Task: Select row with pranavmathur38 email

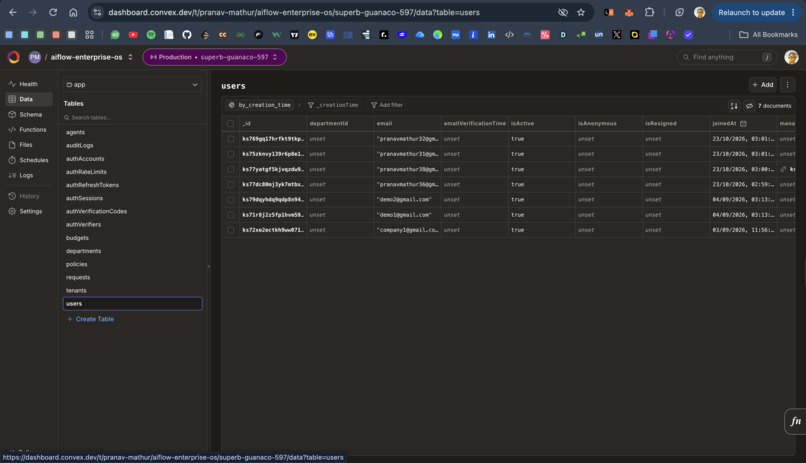Action: [230, 169]
